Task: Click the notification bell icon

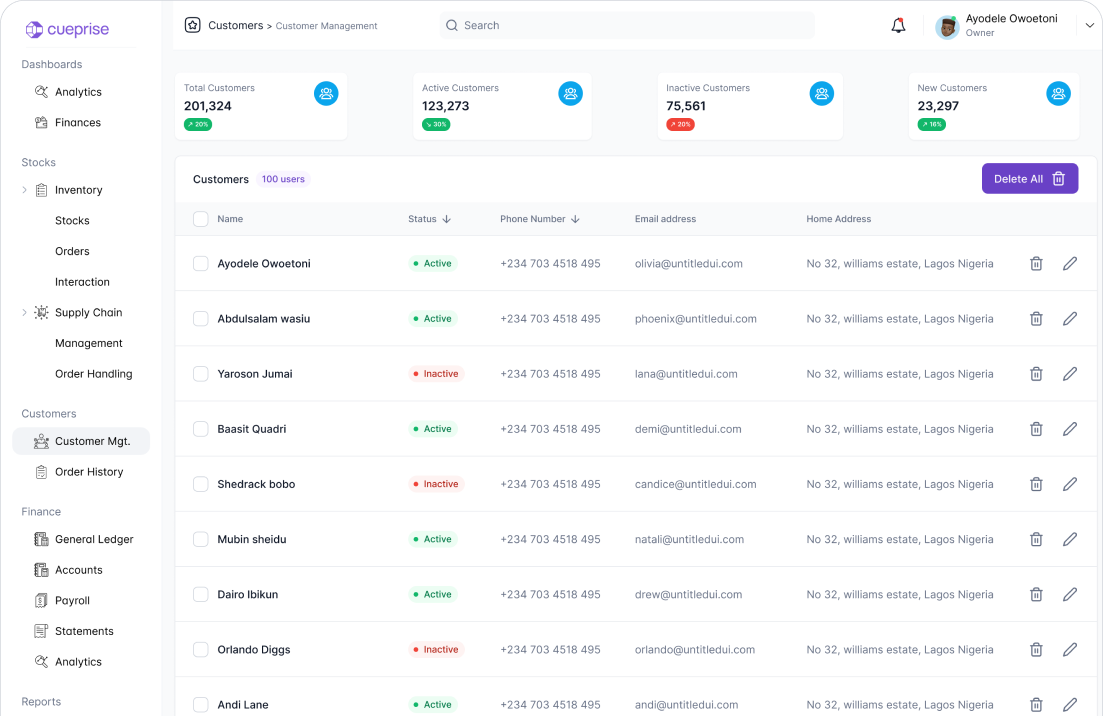Action: coord(898,26)
